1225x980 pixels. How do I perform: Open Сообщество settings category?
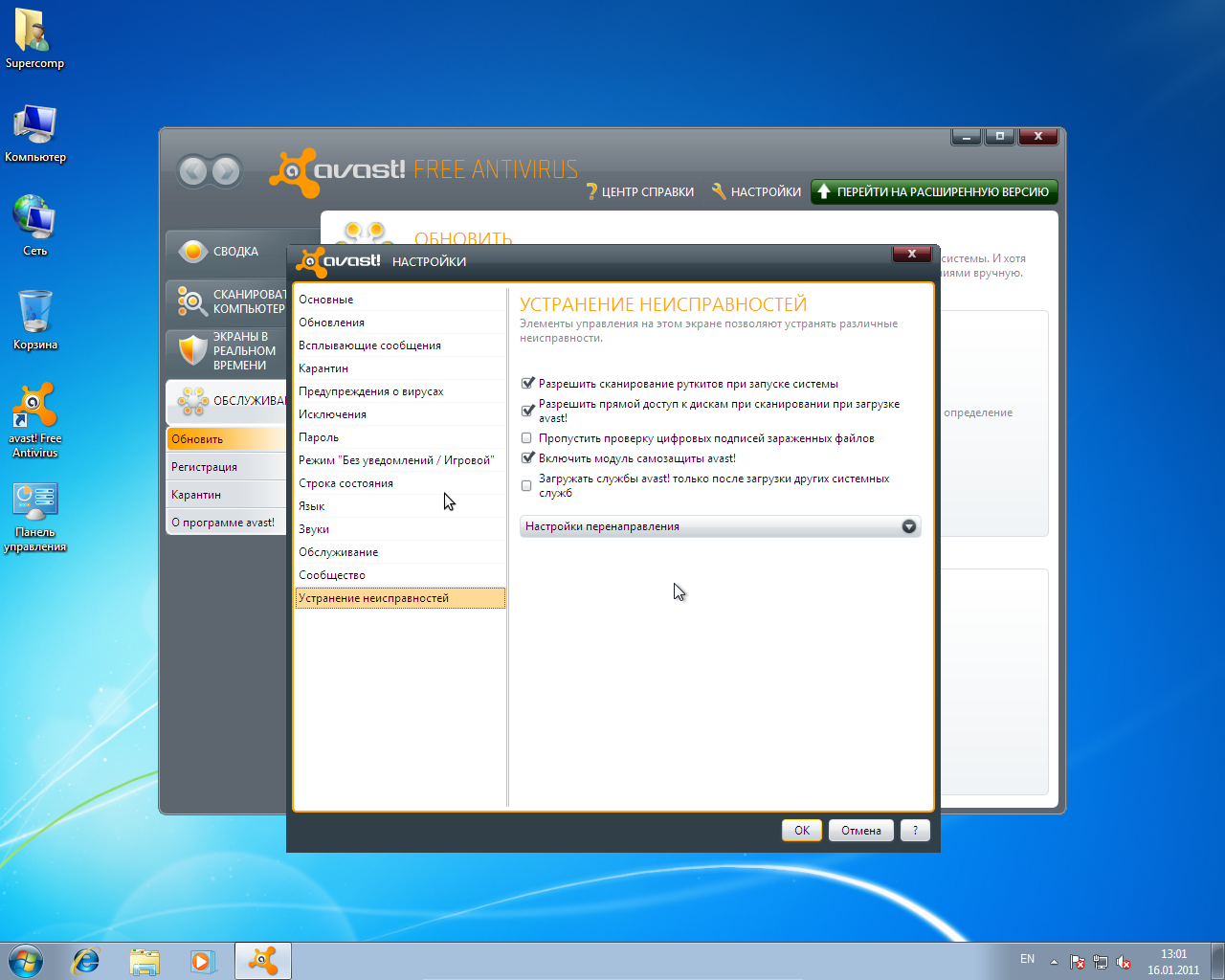click(400, 575)
